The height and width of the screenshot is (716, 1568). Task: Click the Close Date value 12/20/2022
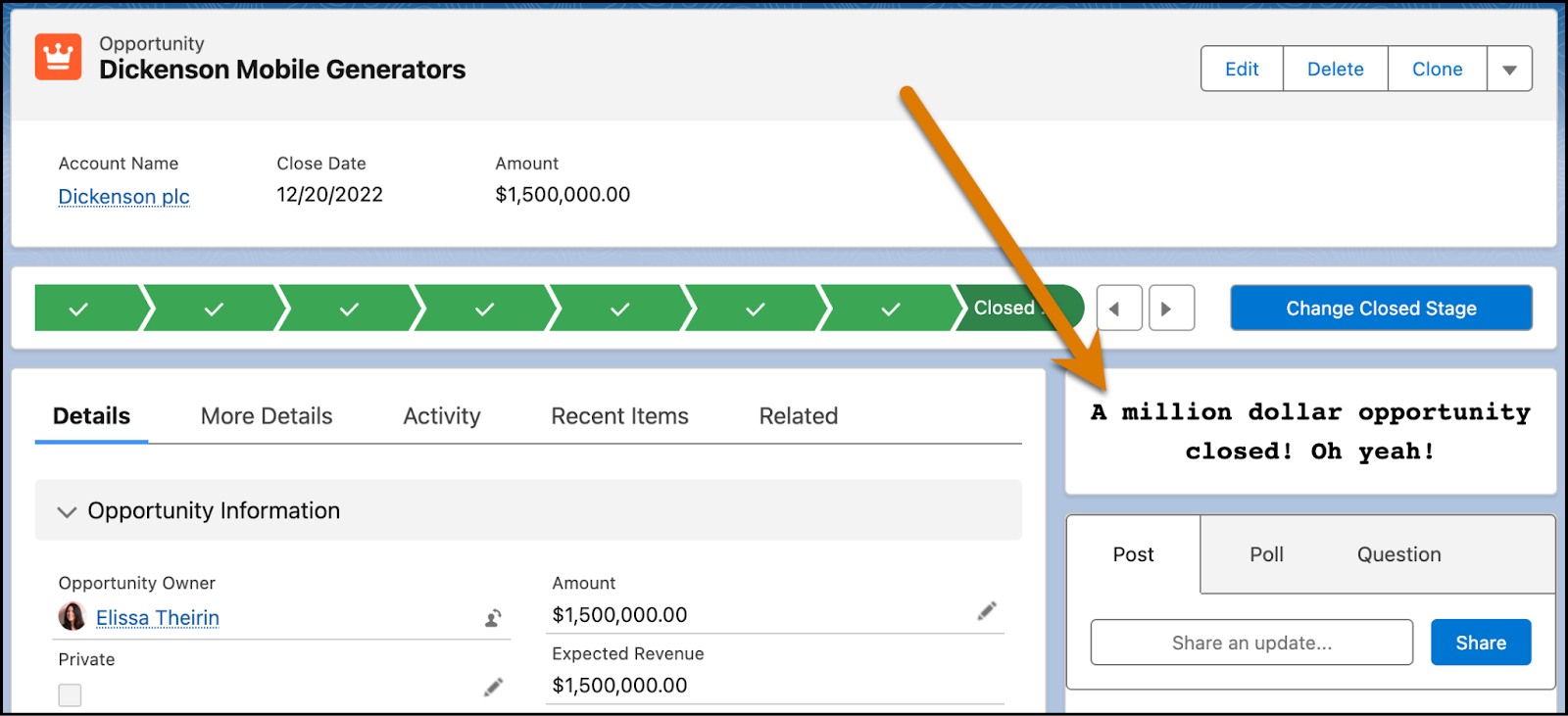pyautogui.click(x=329, y=195)
